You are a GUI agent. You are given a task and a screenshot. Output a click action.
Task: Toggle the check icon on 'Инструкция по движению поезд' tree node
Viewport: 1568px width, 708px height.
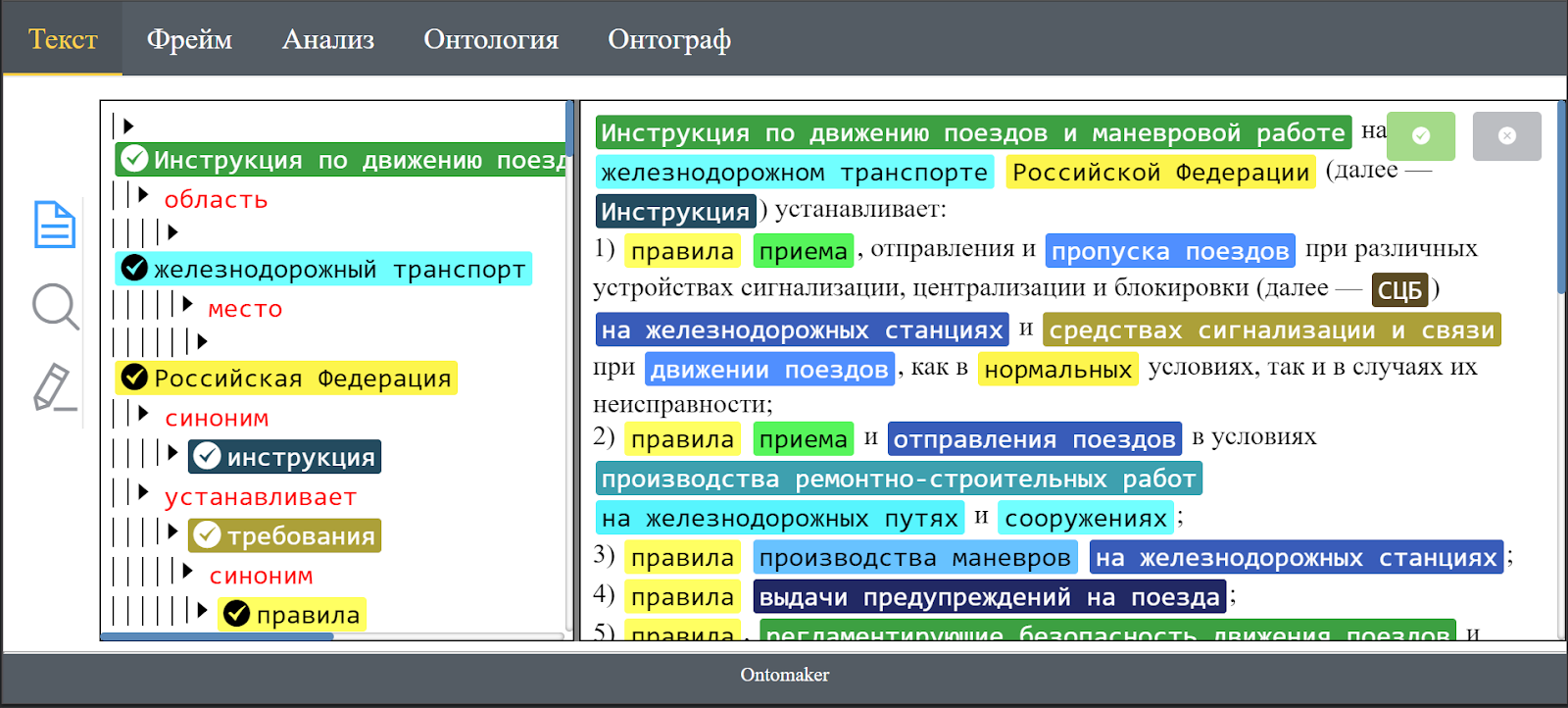point(134,159)
